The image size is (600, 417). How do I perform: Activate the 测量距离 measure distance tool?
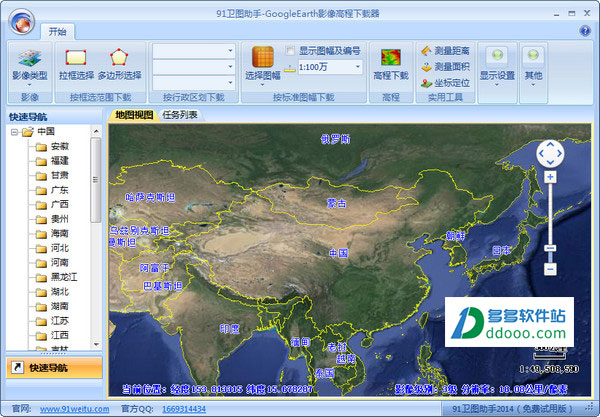tap(445, 50)
